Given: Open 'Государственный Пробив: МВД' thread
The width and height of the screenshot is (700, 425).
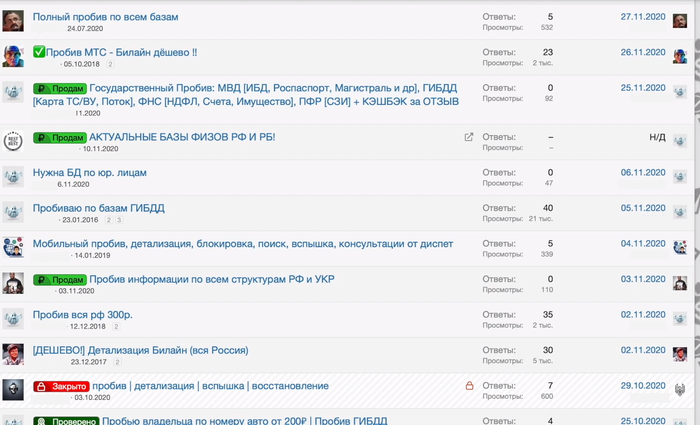Looking at the screenshot, I should click(246, 95).
